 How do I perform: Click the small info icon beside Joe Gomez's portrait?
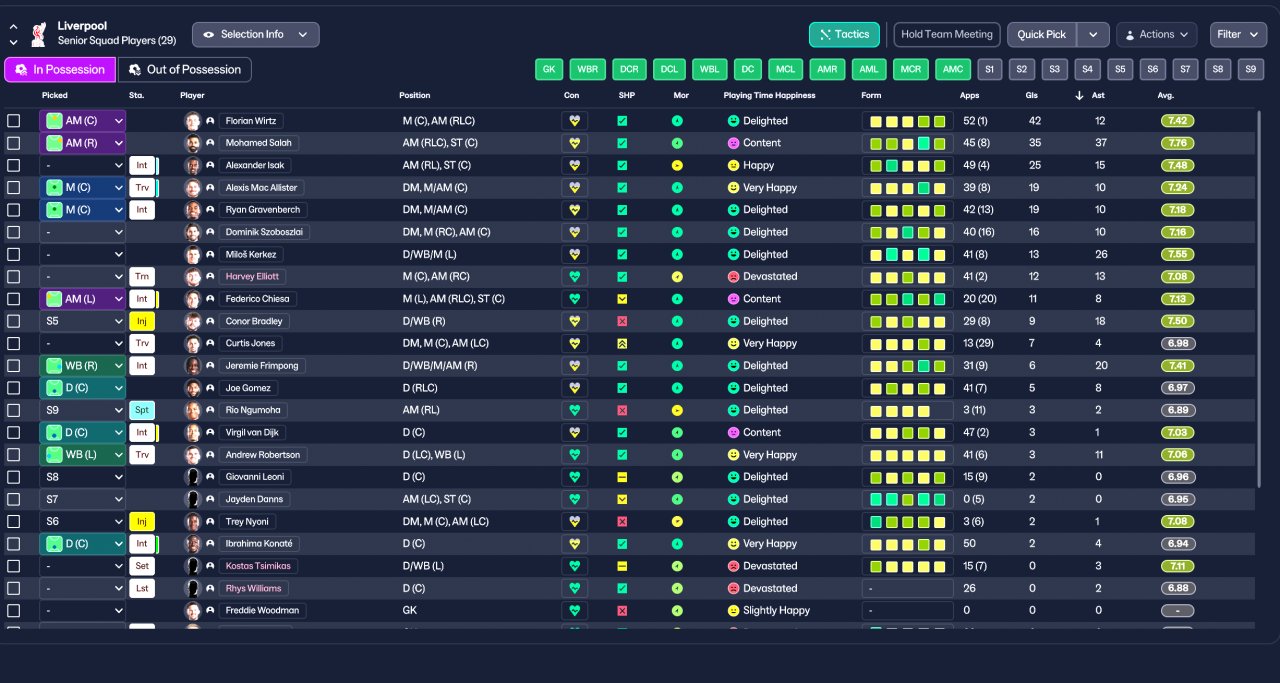[x=210, y=388]
